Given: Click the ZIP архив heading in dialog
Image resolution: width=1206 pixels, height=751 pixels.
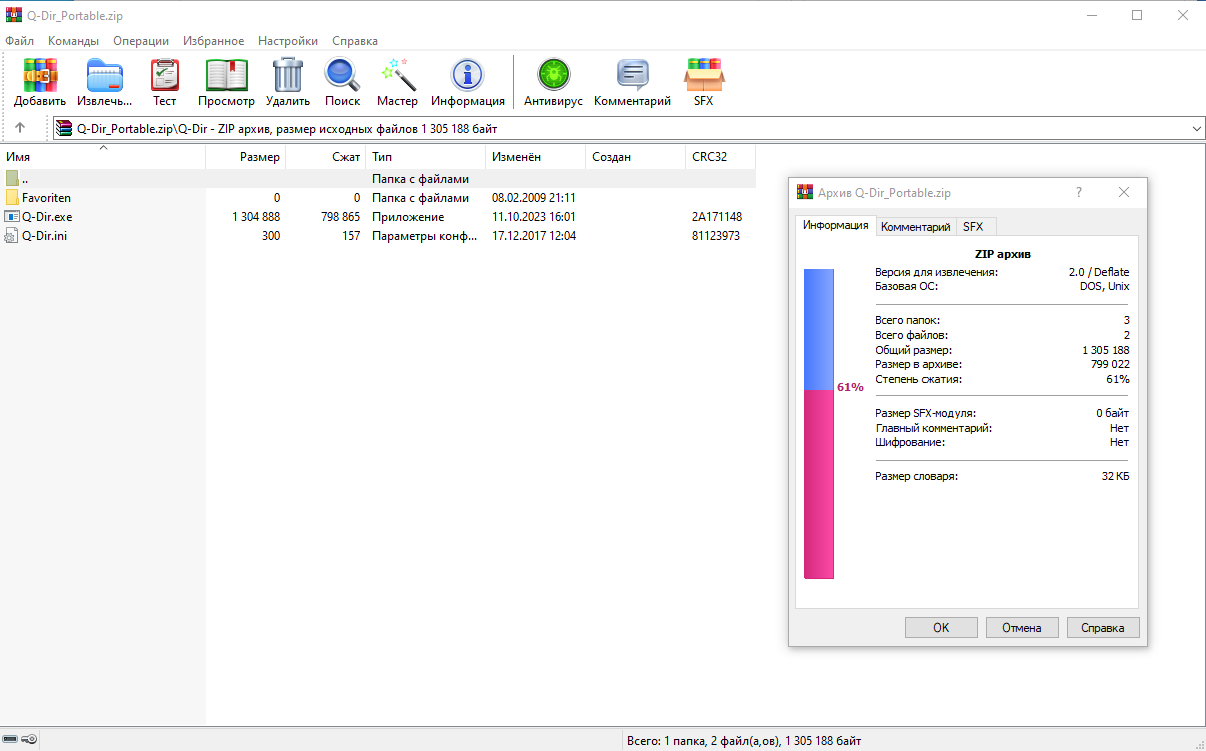Looking at the screenshot, I should point(1002,254).
